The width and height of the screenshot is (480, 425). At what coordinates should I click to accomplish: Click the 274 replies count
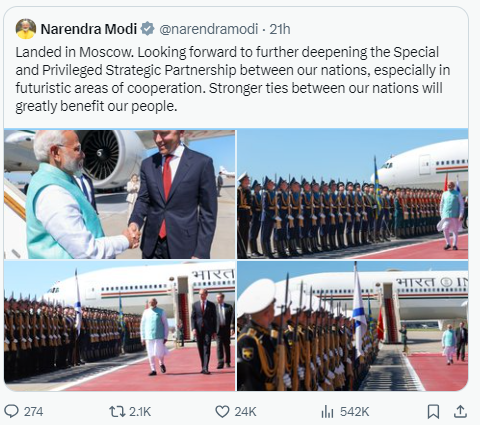33,412
